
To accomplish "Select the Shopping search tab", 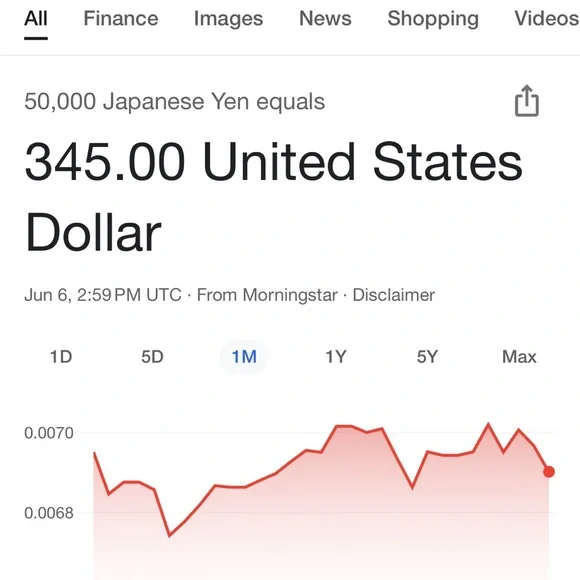I will pos(433,18).
